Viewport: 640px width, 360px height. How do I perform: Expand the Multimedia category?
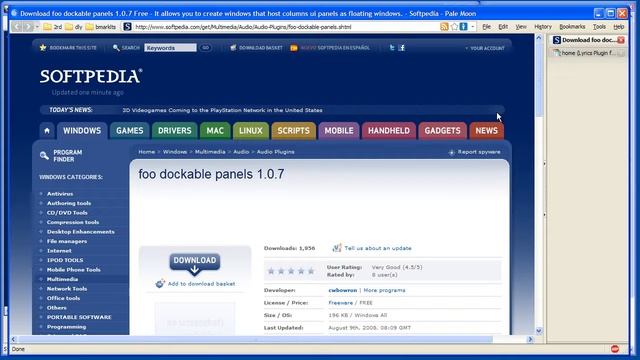coord(62,279)
